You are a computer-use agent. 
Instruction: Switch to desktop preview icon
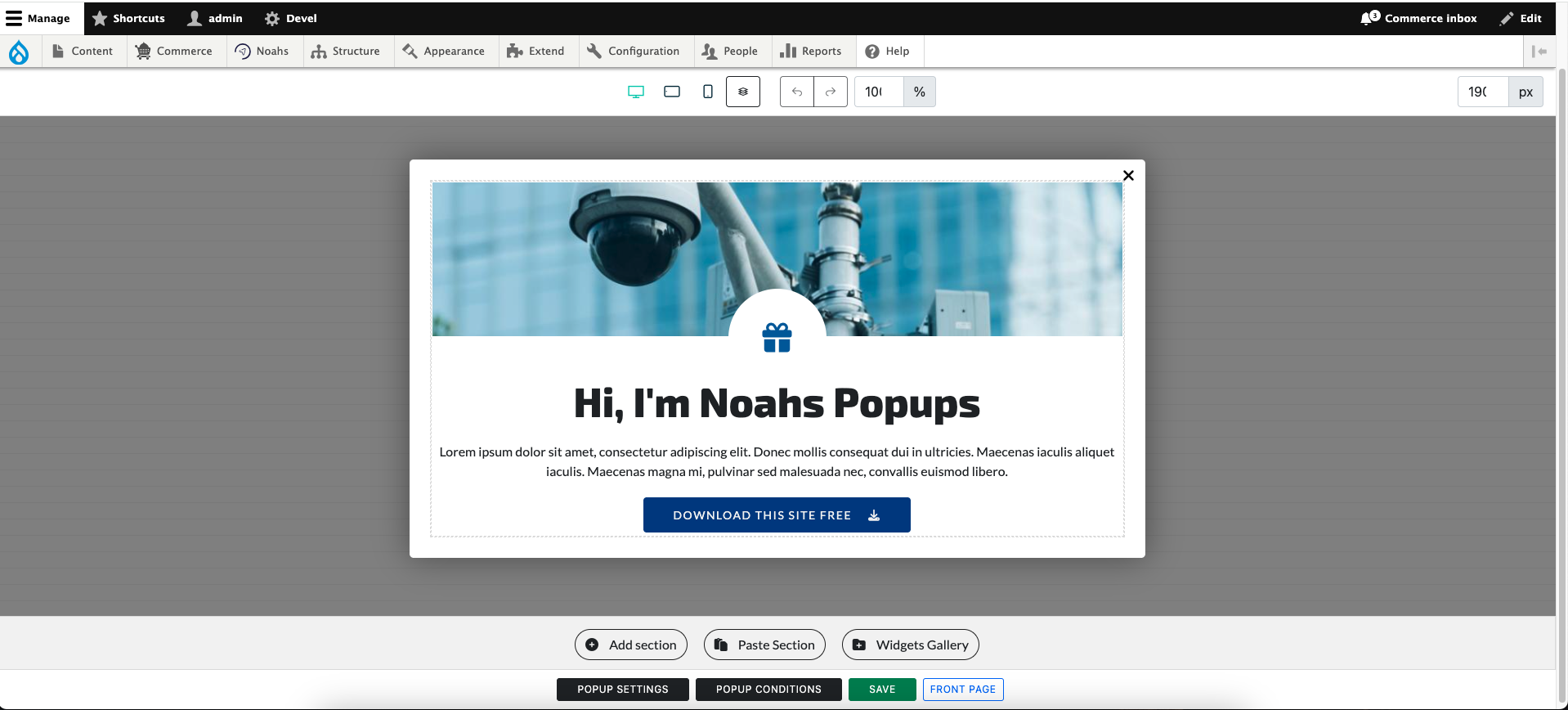click(x=636, y=92)
